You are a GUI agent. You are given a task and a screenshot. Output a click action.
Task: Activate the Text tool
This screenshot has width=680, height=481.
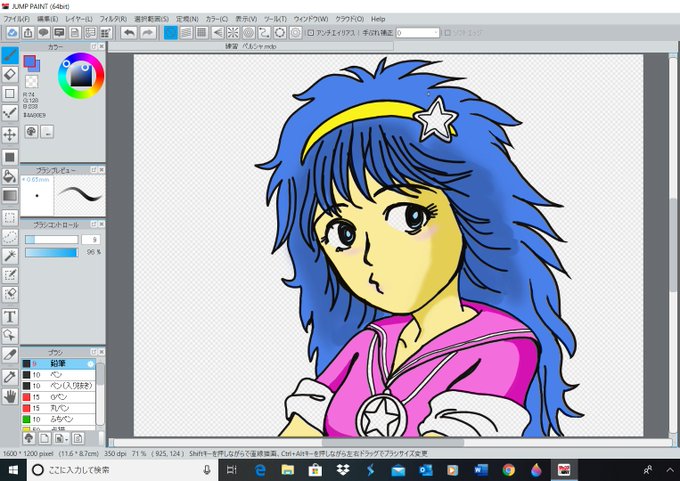click(x=10, y=317)
